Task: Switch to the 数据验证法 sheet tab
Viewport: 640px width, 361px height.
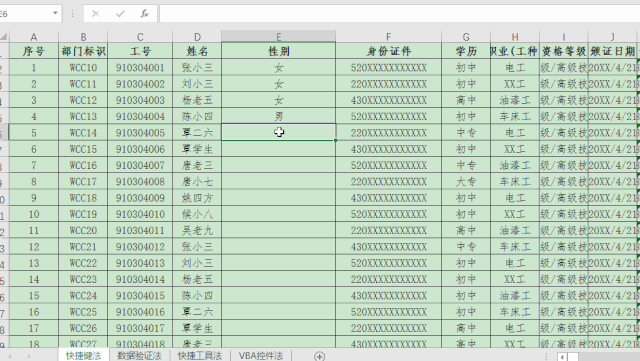Action: tap(140, 355)
